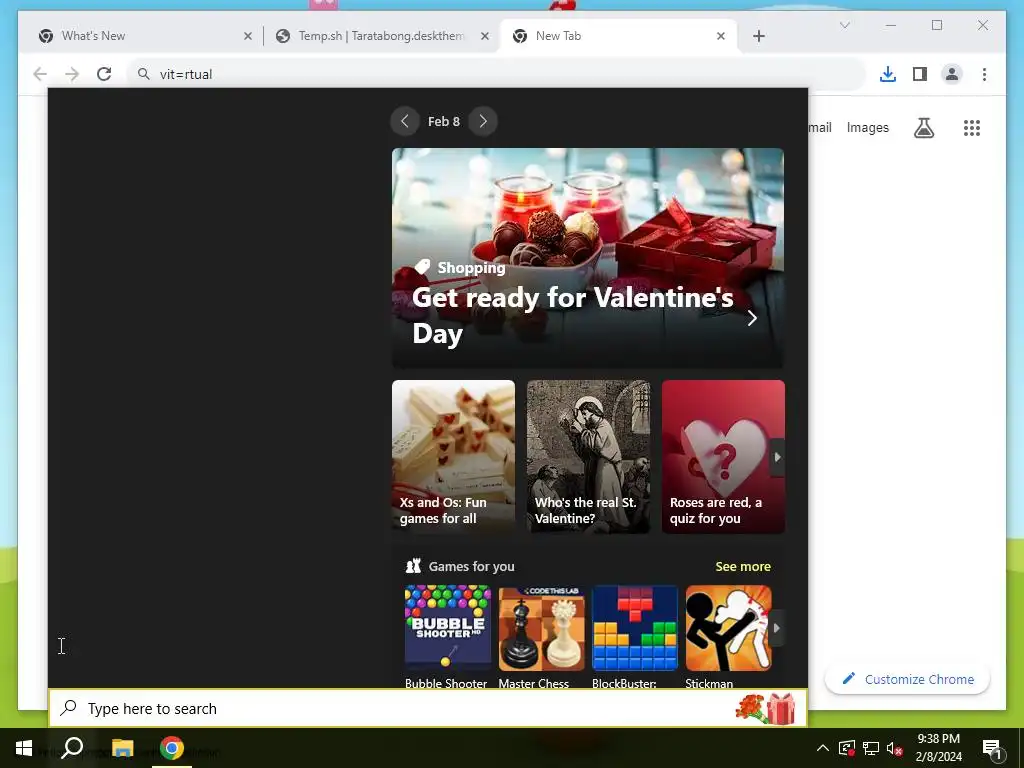
Task: Close the What's New tab
Action: [x=248, y=36]
